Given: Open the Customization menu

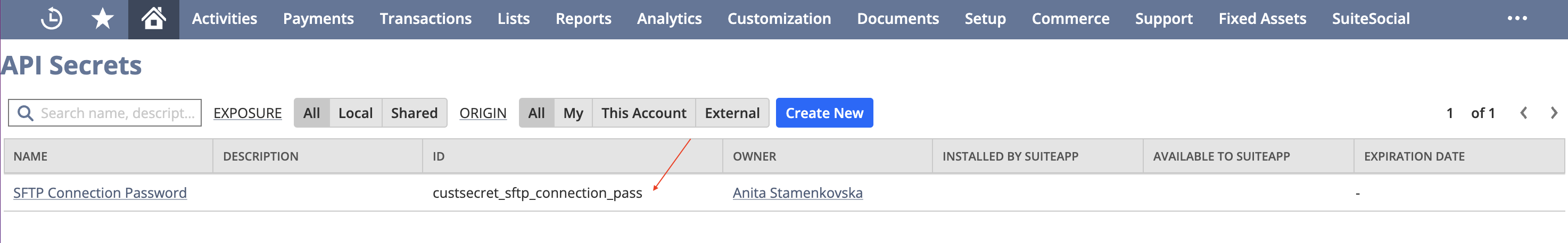Looking at the screenshot, I should click(779, 19).
